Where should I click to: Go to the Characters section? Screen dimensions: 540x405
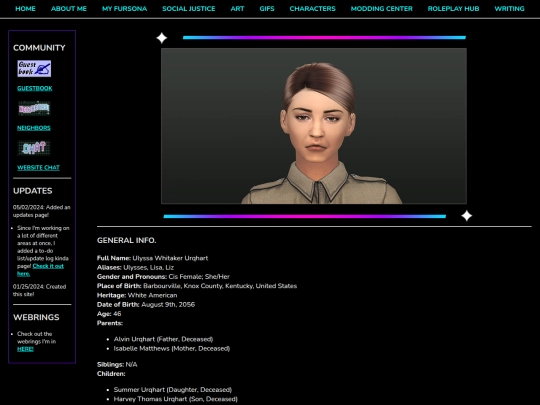tap(312, 9)
